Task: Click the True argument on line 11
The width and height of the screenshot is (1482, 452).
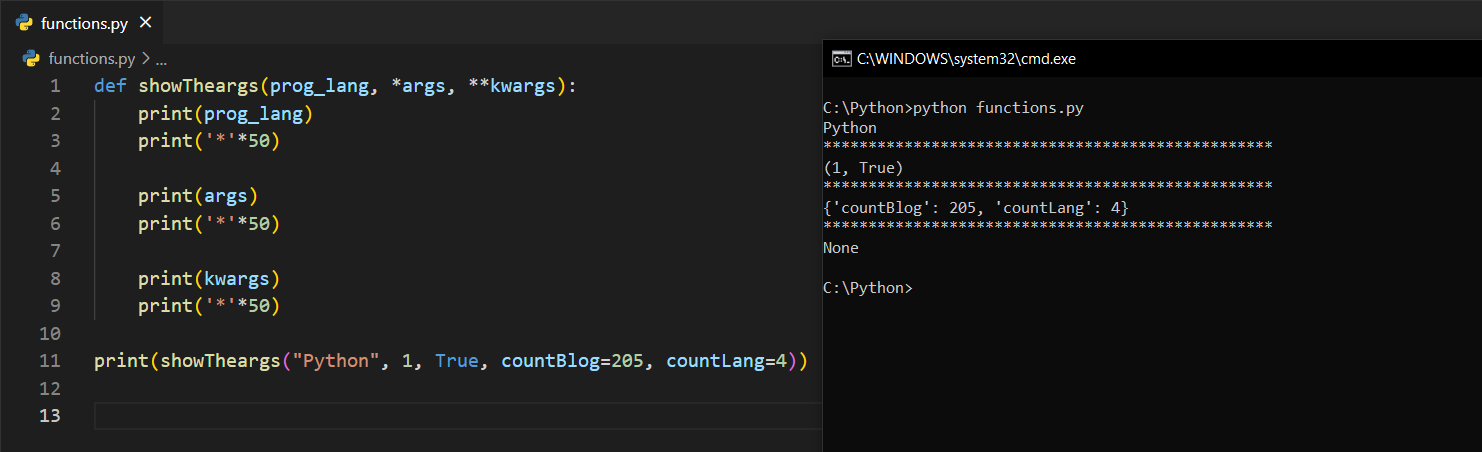Action: 457,360
